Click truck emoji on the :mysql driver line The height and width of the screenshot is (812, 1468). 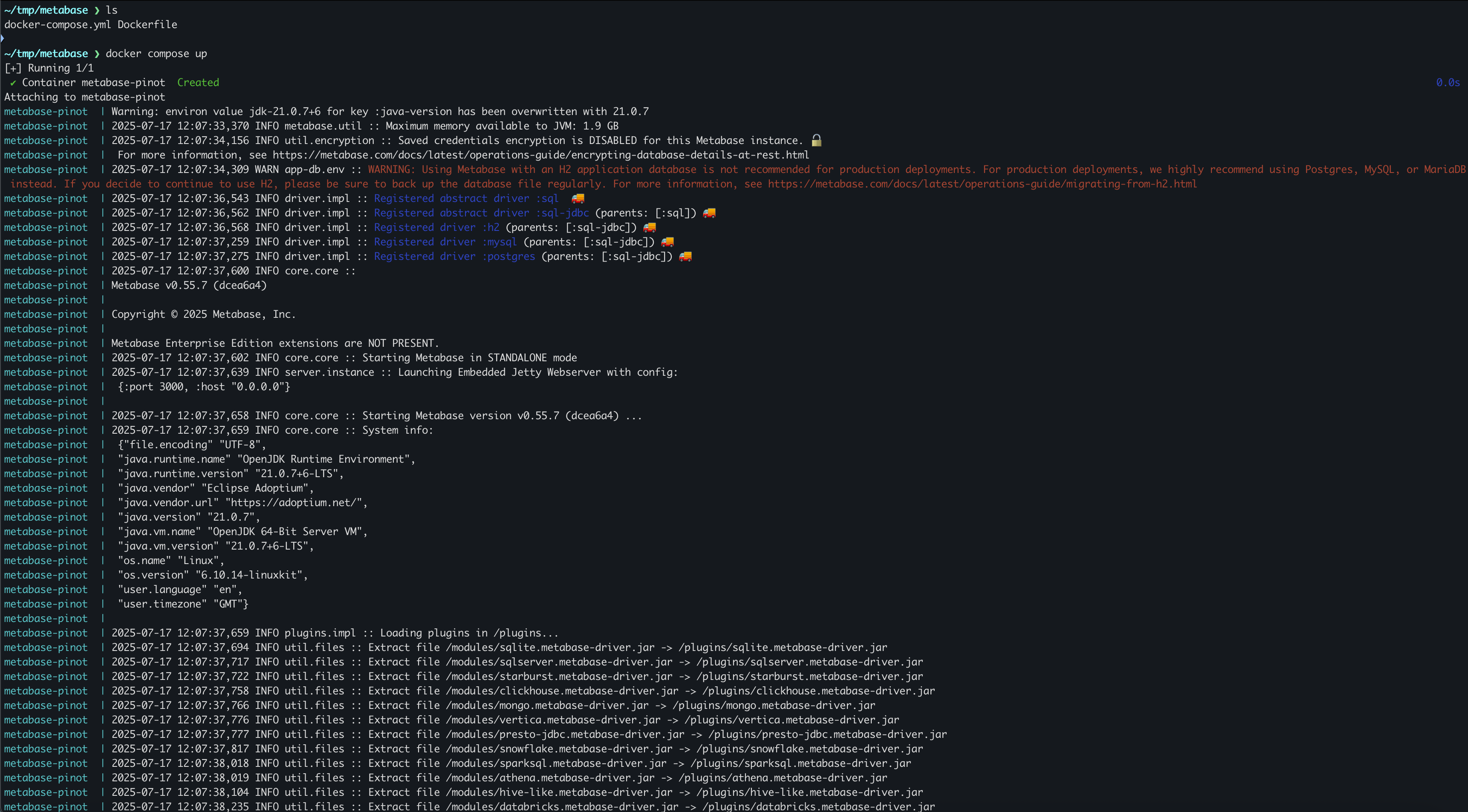pos(668,242)
